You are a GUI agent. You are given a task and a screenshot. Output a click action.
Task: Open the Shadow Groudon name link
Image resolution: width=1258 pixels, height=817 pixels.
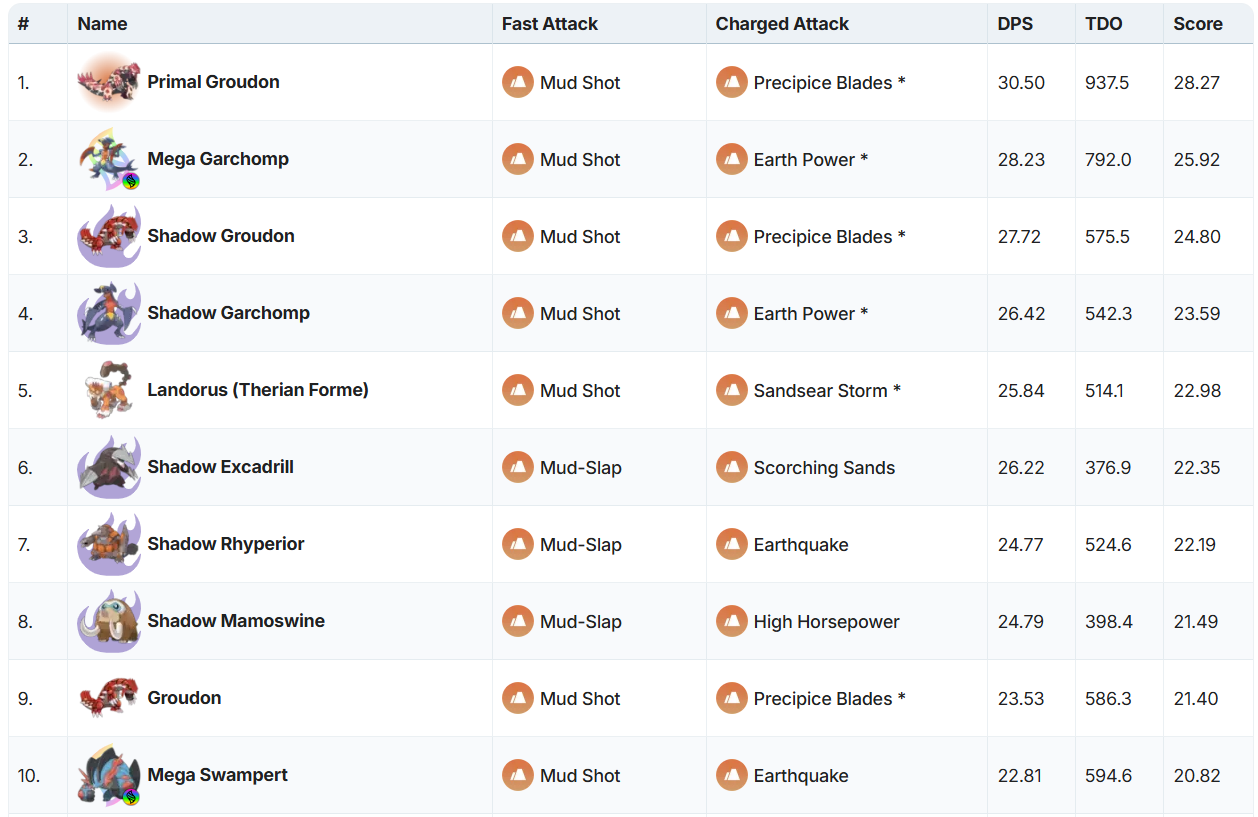click(221, 236)
